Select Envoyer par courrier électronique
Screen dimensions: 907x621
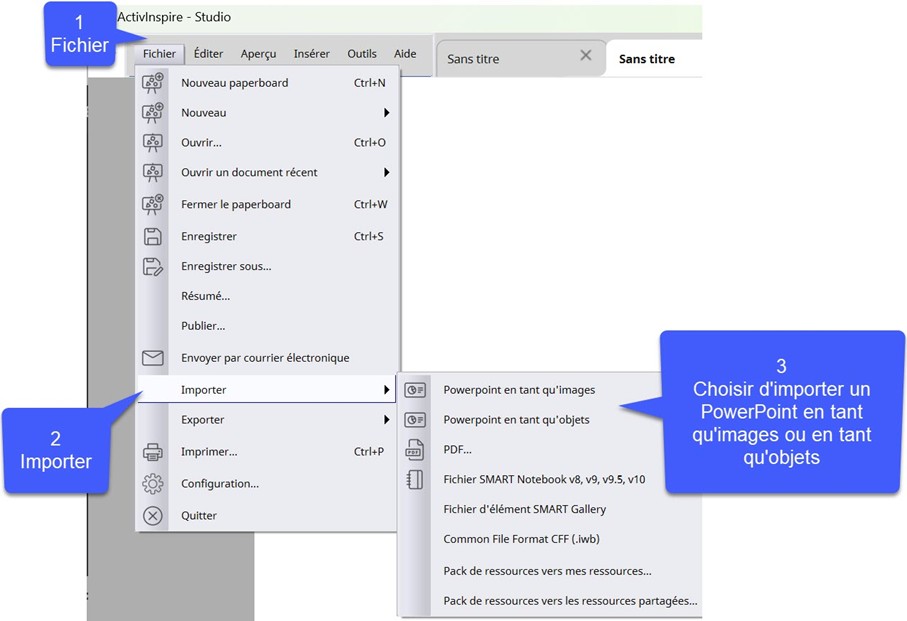[268, 358]
